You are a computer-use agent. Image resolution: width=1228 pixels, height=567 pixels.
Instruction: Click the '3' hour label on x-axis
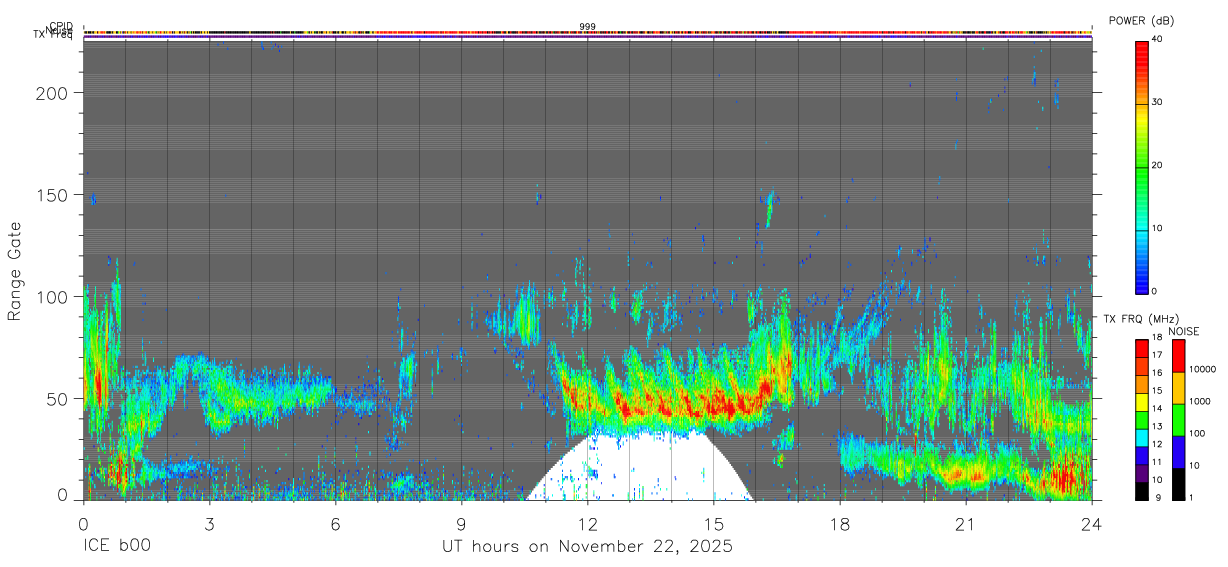tap(210, 524)
